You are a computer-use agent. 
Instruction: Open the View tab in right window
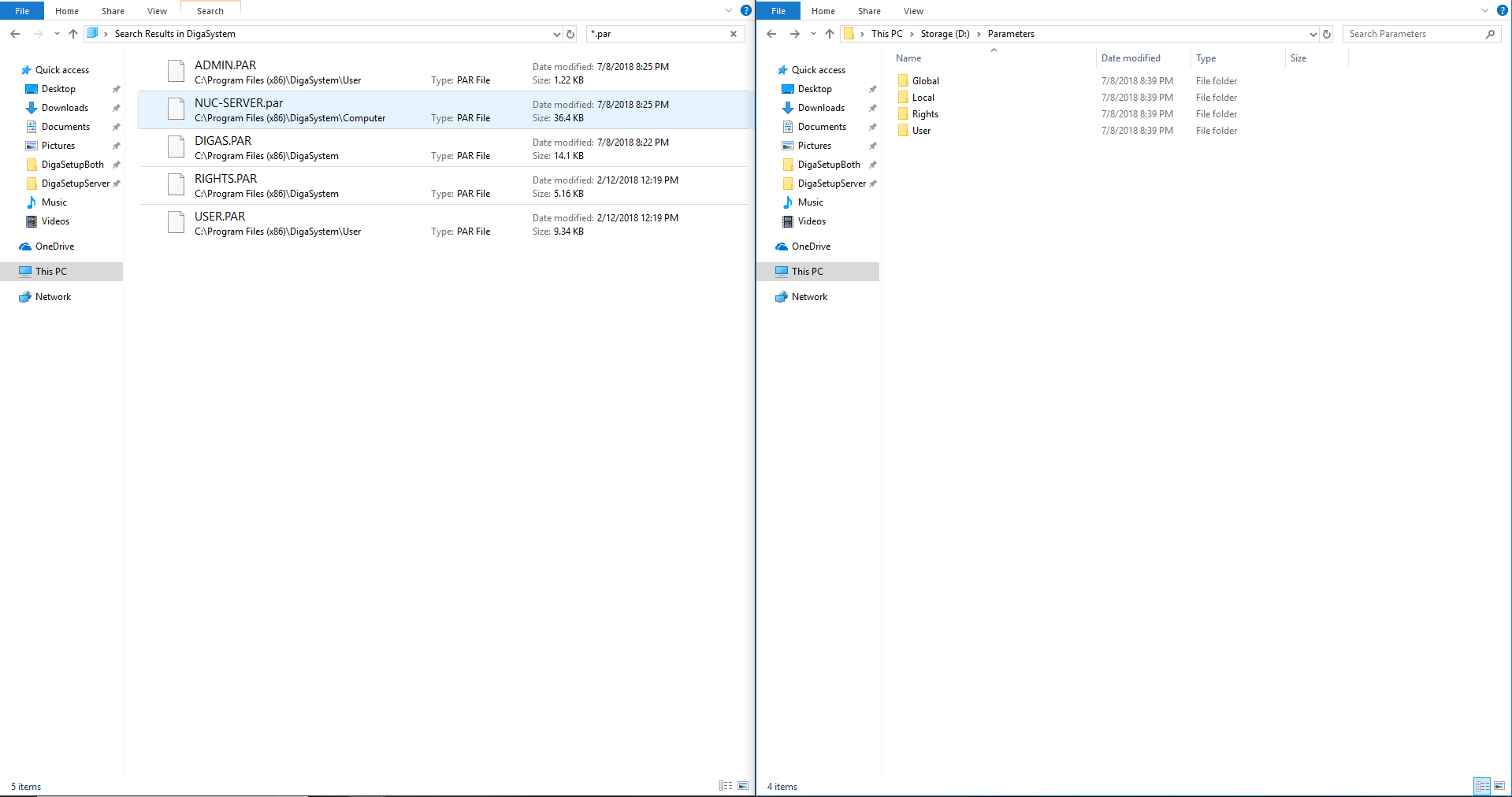(913, 11)
